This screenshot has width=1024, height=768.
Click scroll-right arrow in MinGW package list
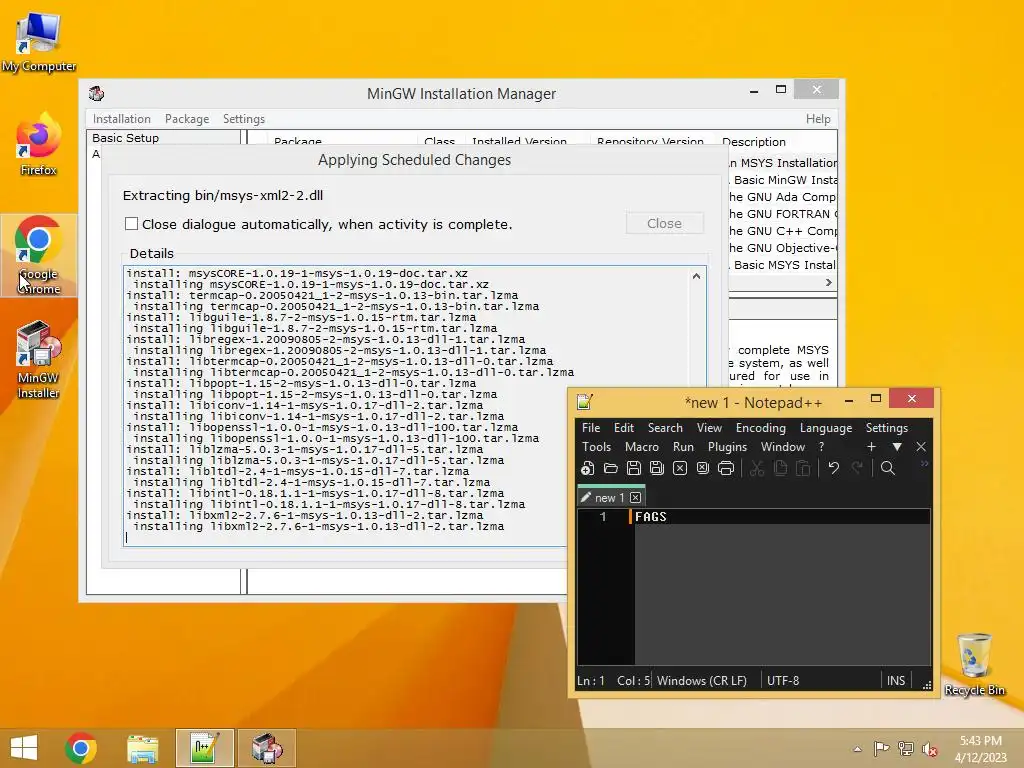pyautogui.click(x=829, y=283)
